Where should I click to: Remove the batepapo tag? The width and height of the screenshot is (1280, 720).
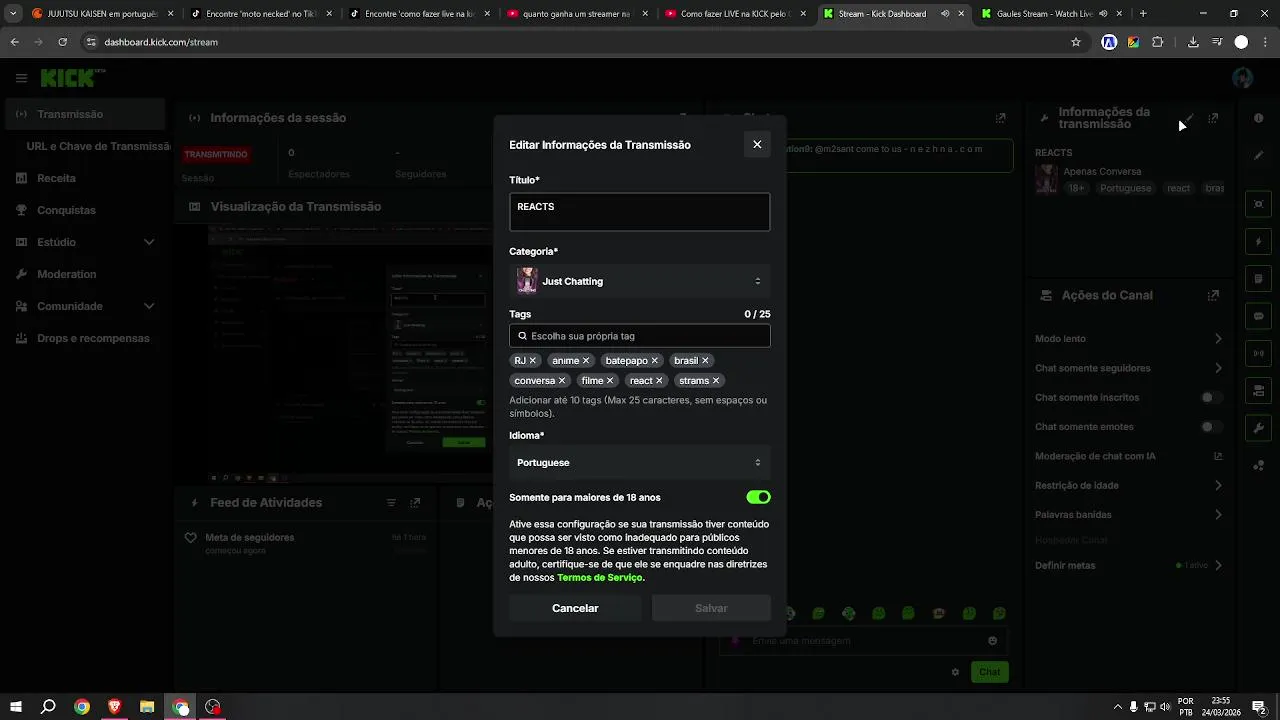point(655,360)
